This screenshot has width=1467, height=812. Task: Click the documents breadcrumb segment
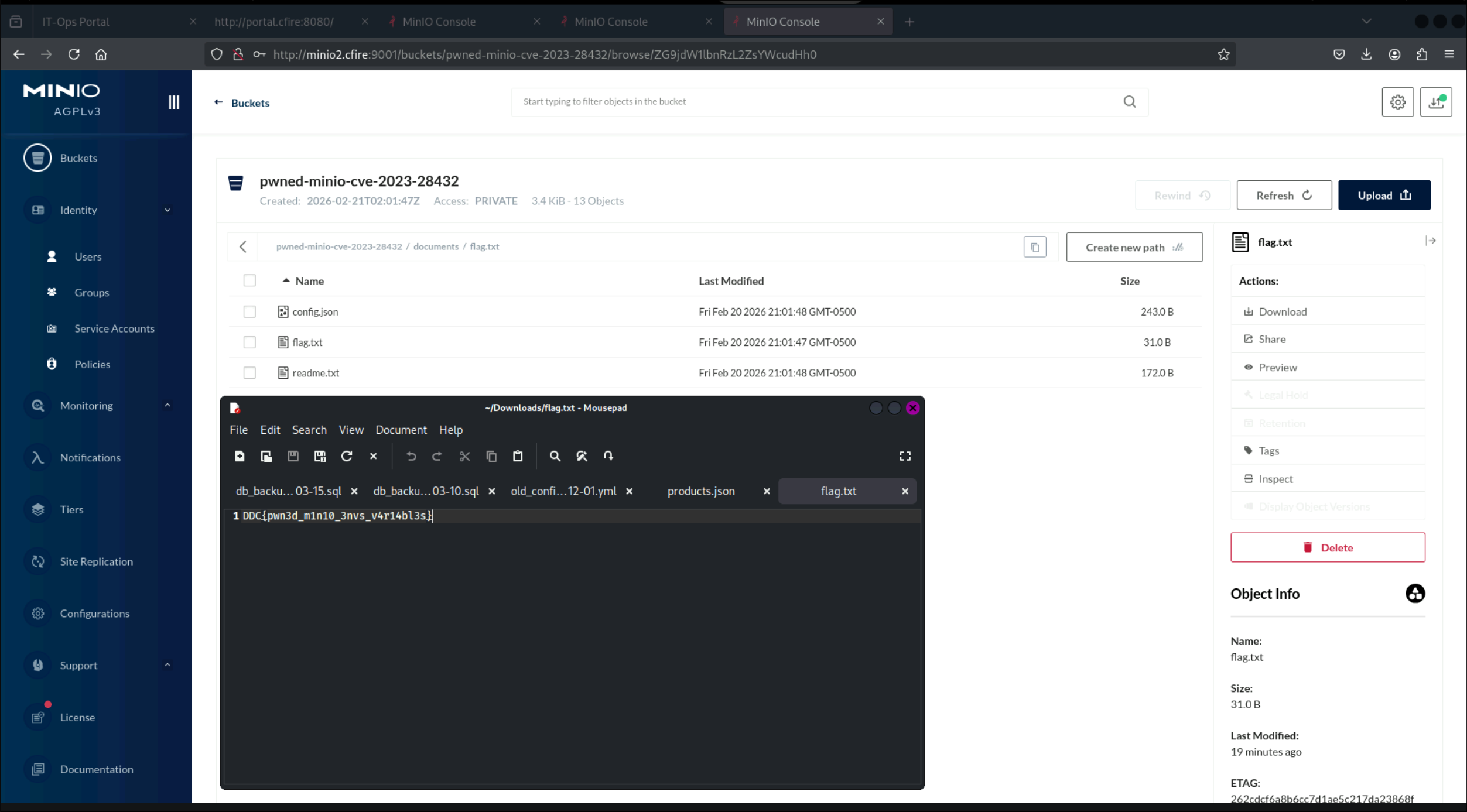pos(436,246)
